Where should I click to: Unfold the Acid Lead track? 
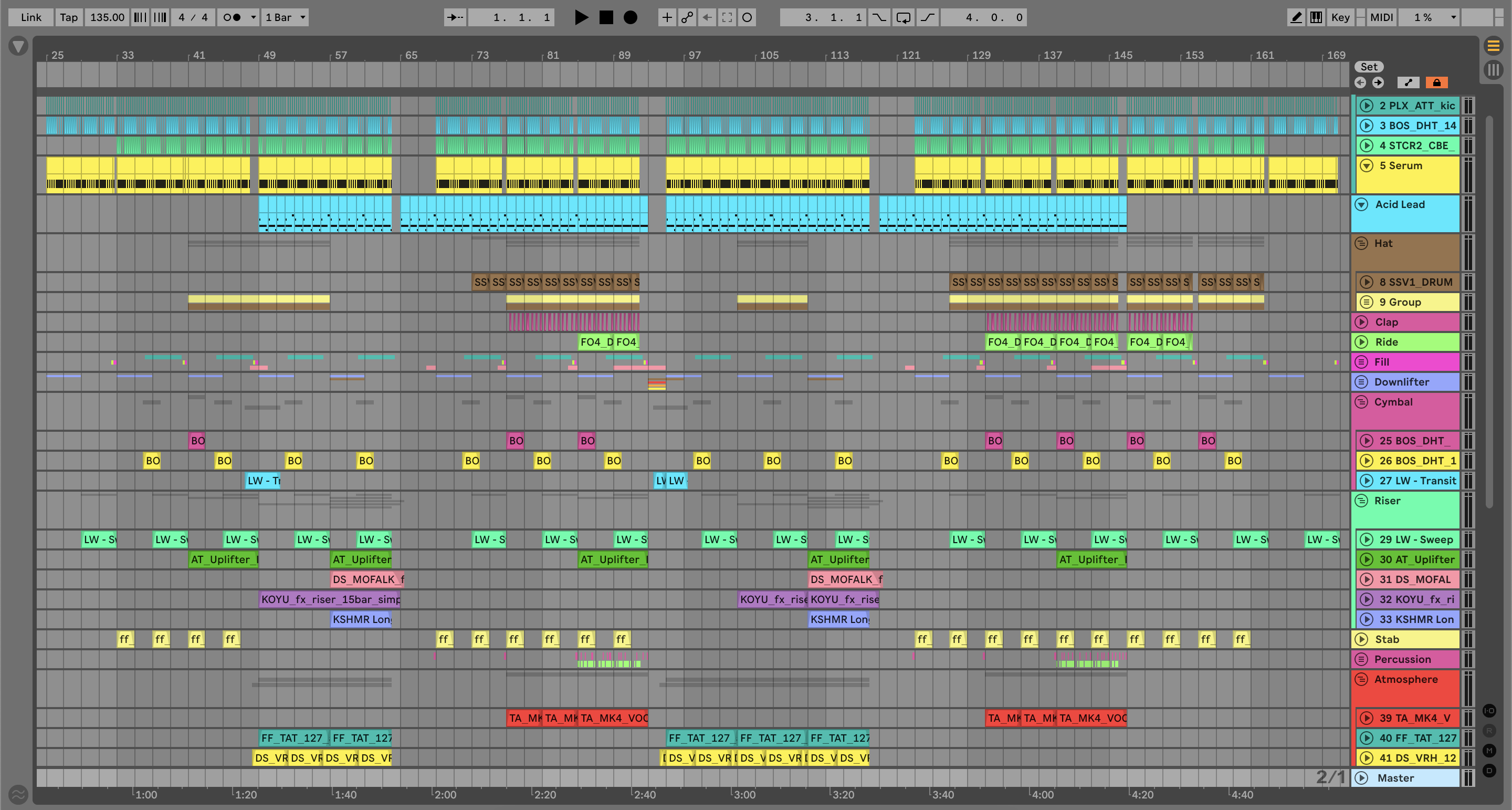(1361, 204)
